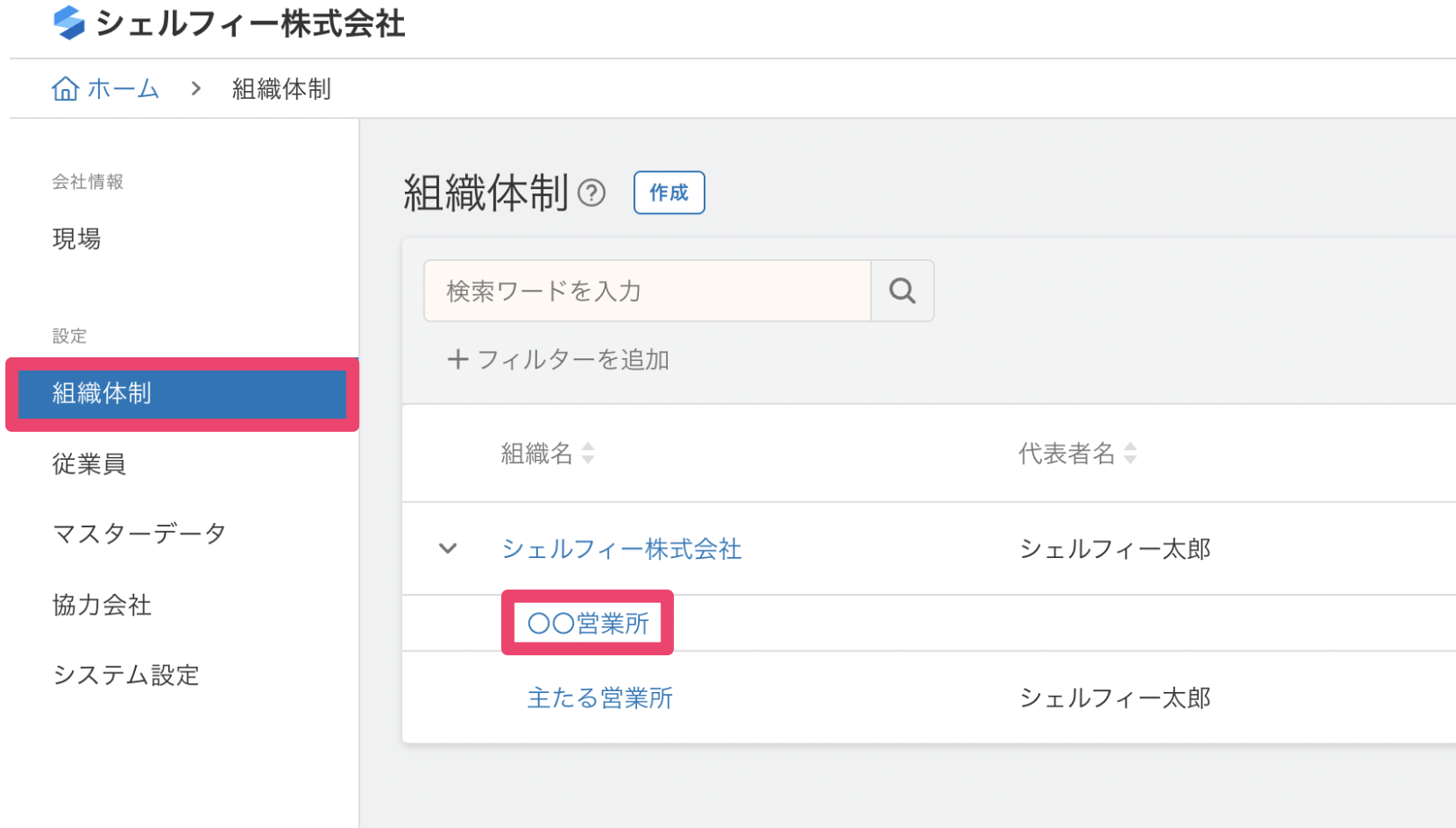Click the magnifying glass search icon
This screenshot has width=1456, height=828.
click(x=902, y=291)
